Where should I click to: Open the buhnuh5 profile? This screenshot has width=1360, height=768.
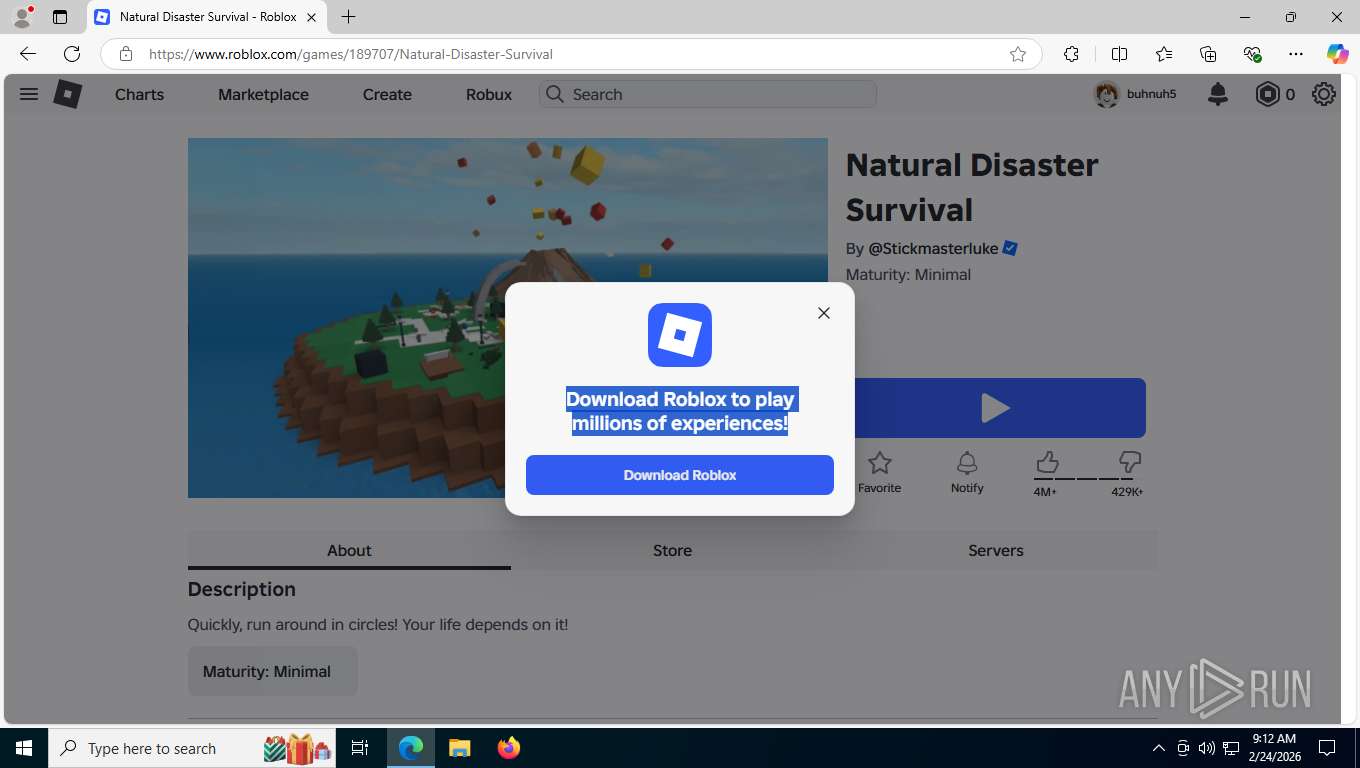tap(1135, 94)
